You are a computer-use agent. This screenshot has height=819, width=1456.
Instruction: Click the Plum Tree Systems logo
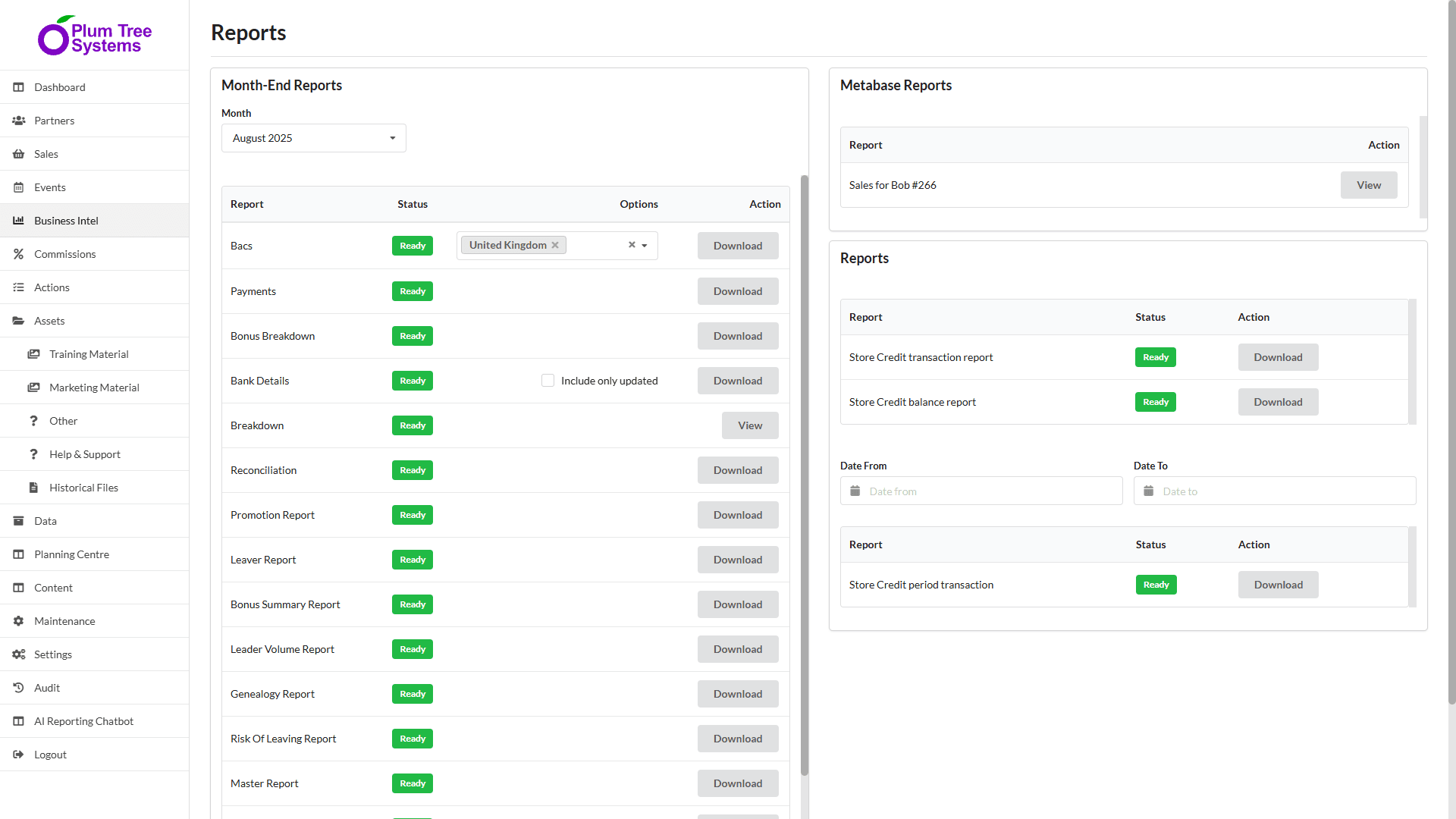click(95, 36)
